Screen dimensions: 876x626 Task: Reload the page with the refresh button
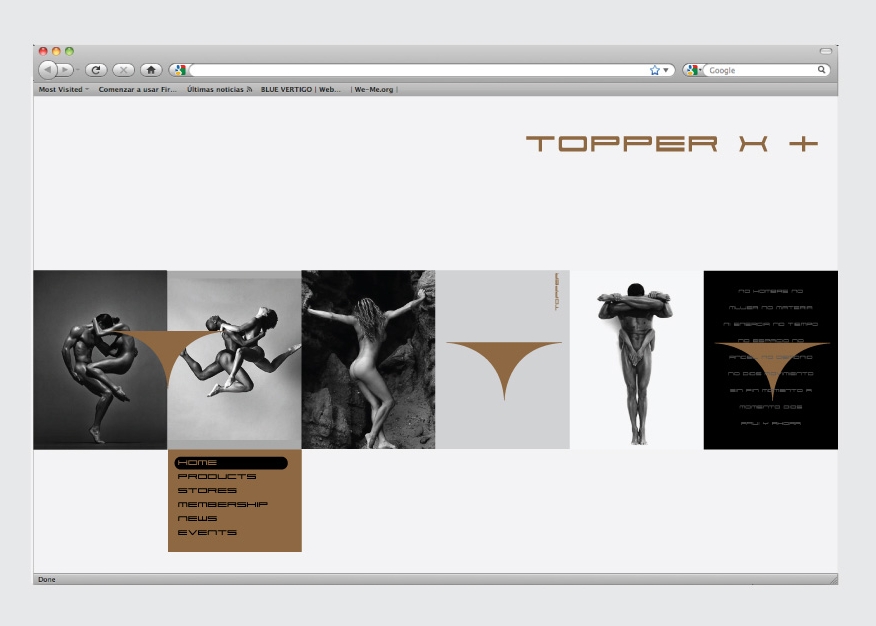pyautogui.click(x=96, y=70)
